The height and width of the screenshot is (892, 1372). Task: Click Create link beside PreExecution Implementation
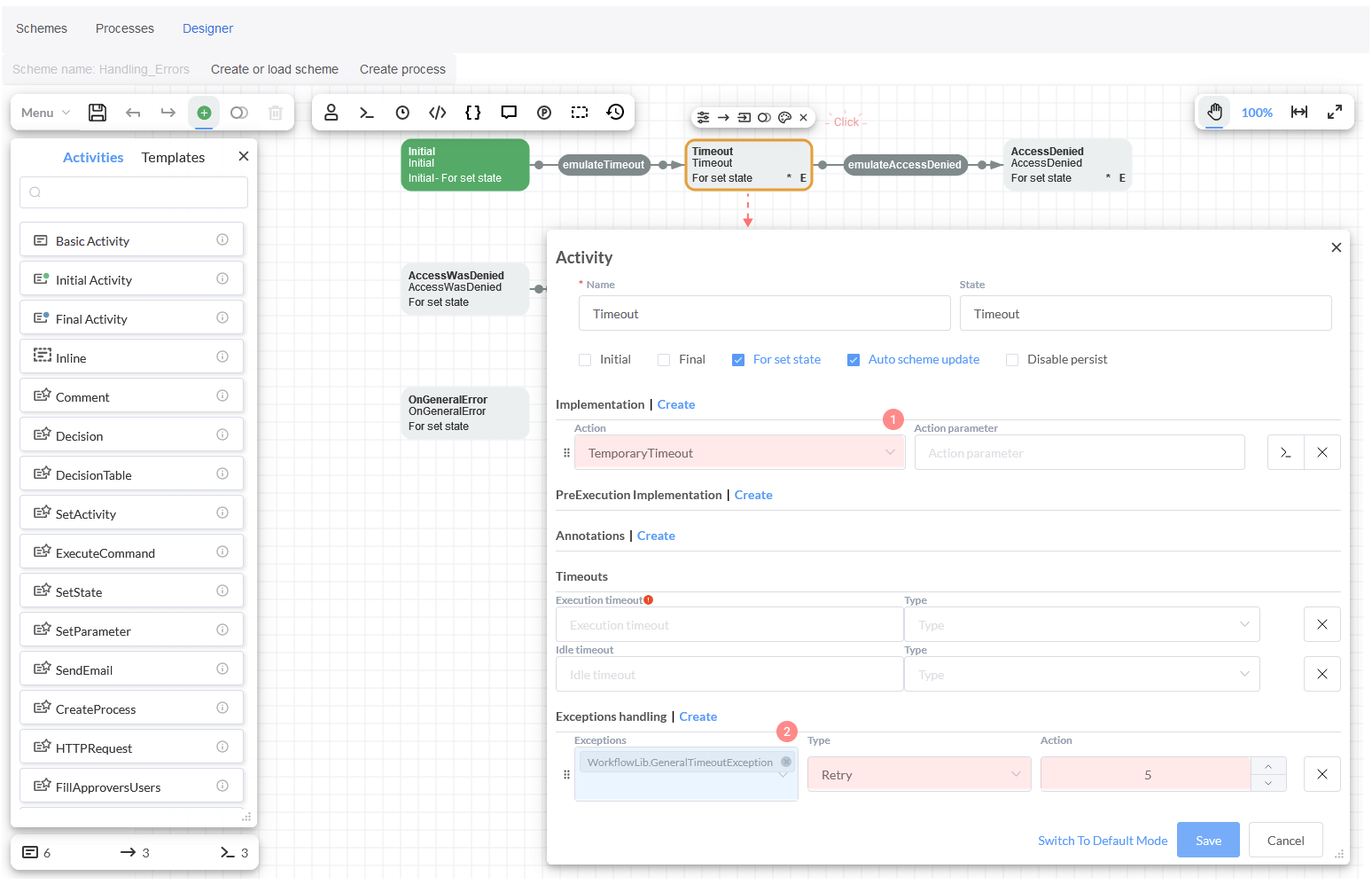pyautogui.click(x=753, y=495)
